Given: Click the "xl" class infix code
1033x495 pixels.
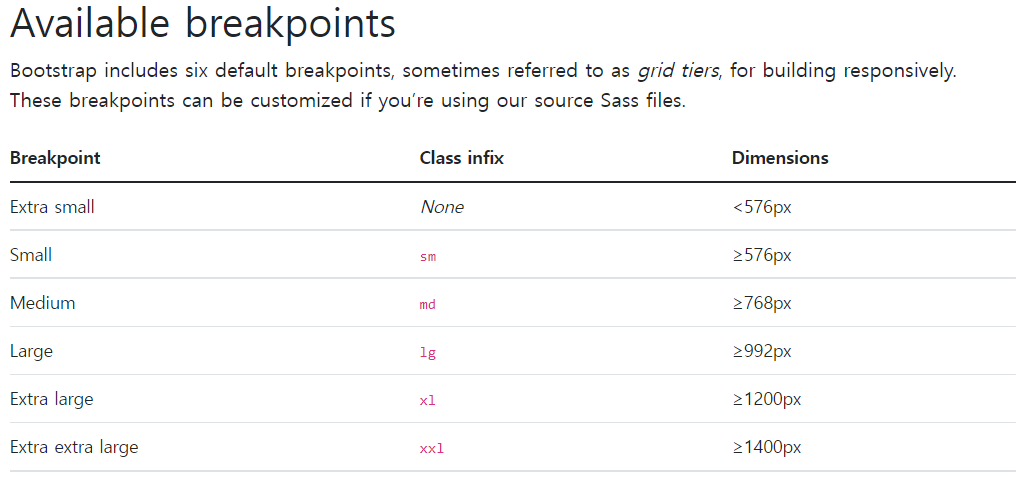Looking at the screenshot, I should [x=428, y=400].
